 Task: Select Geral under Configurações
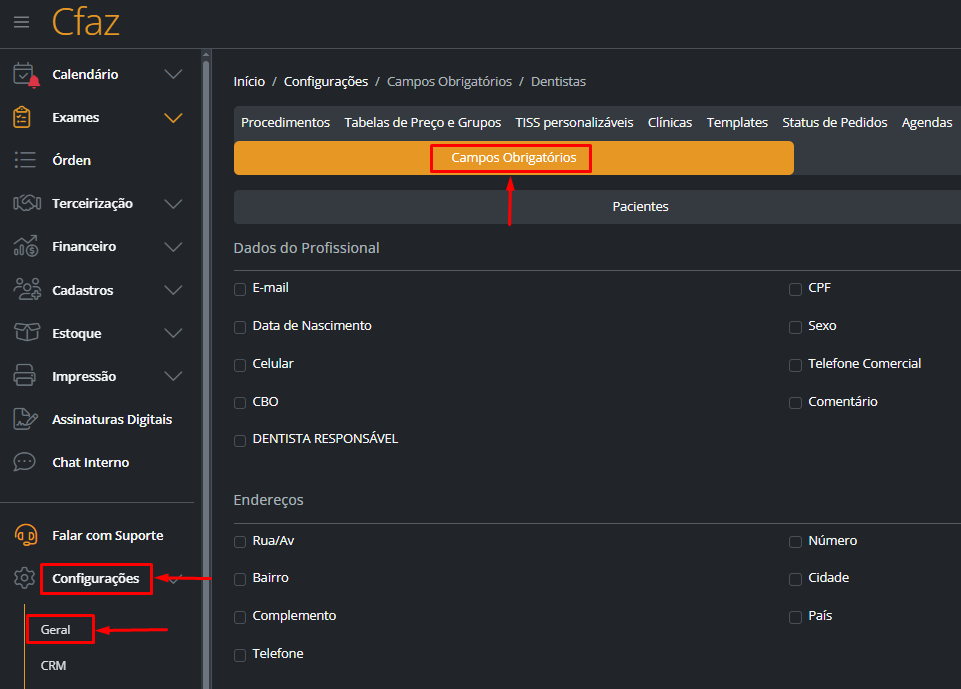point(56,630)
